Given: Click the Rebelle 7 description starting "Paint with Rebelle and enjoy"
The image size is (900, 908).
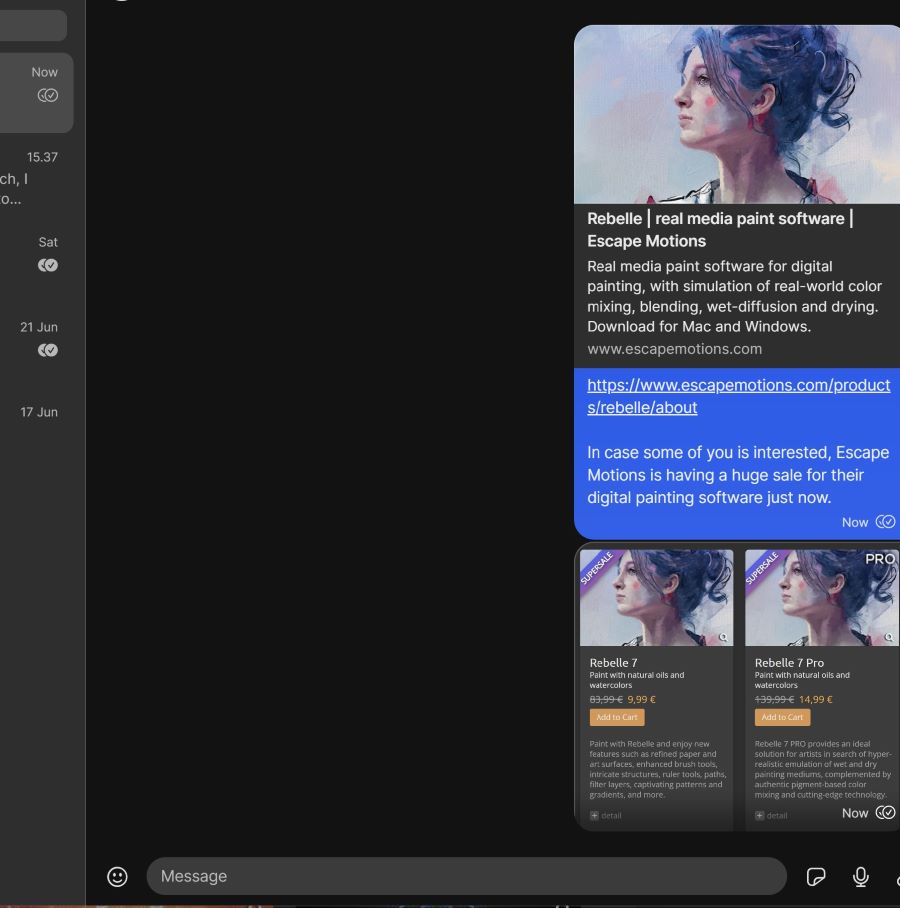Looking at the screenshot, I should pos(658,769).
